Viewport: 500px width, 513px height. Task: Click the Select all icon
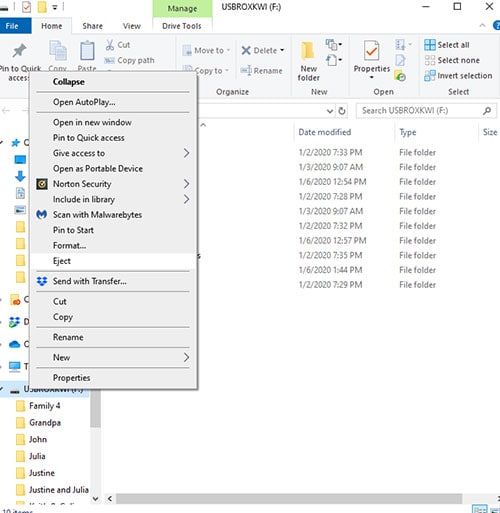click(430, 45)
